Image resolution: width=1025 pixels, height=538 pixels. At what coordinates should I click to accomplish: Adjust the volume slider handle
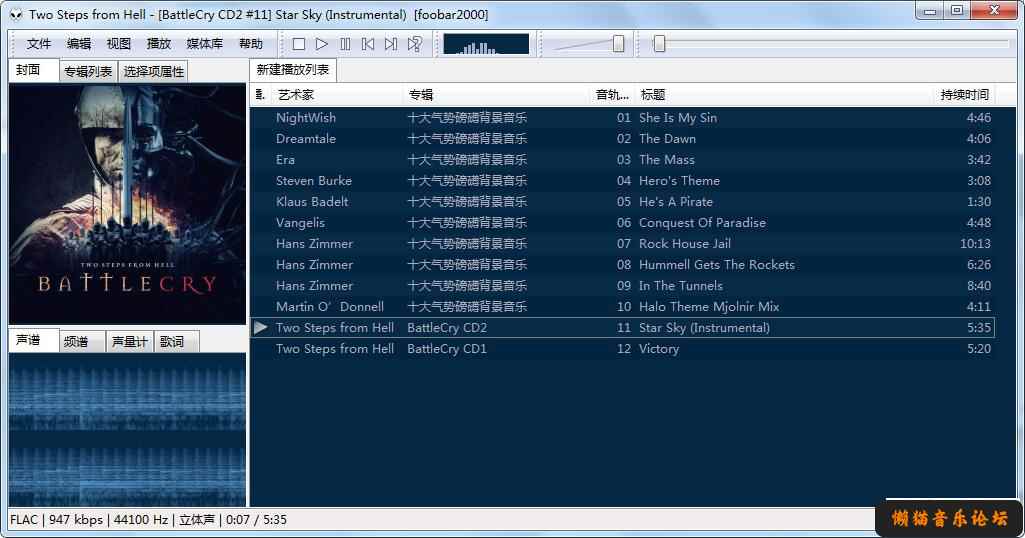618,44
